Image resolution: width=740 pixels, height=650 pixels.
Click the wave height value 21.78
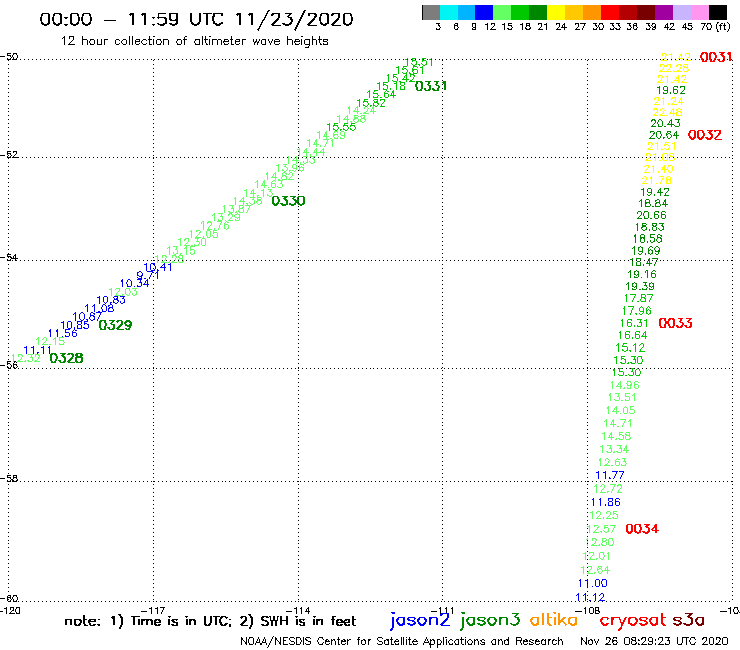pyautogui.click(x=656, y=180)
